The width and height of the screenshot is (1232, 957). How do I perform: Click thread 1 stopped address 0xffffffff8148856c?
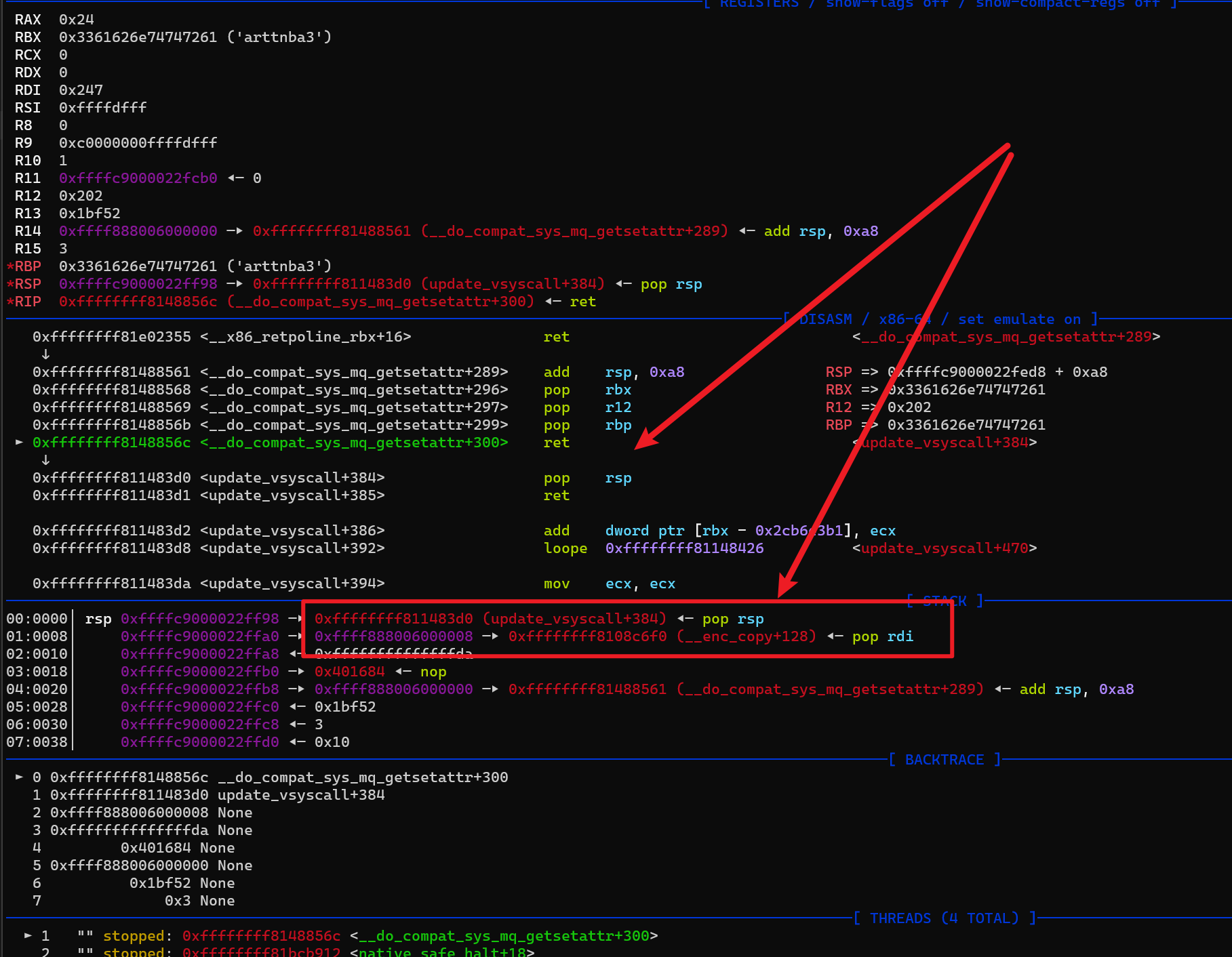[261, 936]
